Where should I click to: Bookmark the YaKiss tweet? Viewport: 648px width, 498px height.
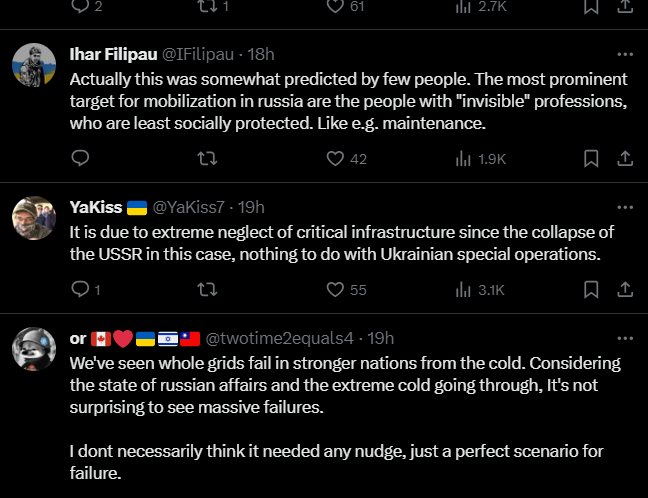click(591, 290)
